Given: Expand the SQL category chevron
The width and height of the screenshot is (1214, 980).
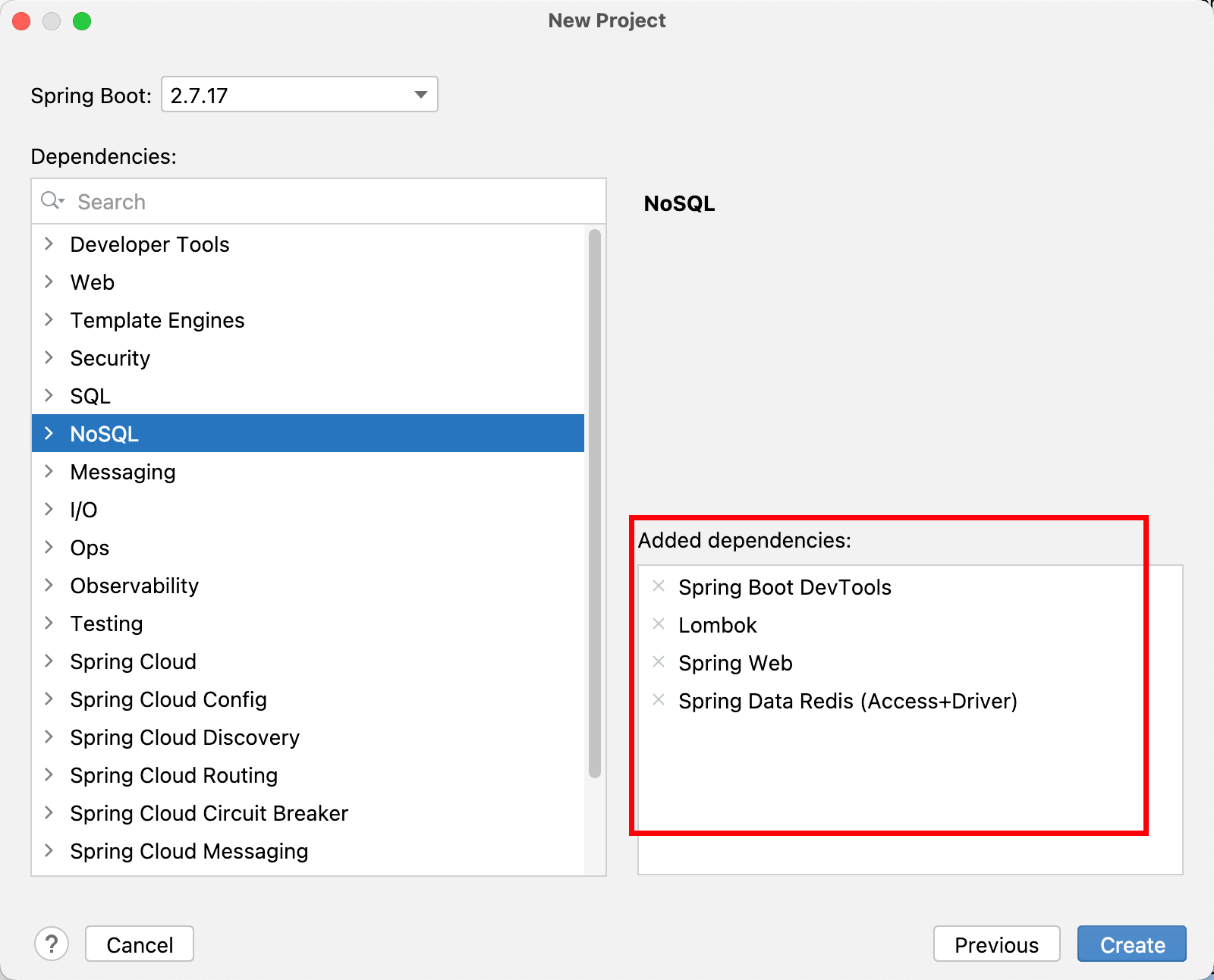Looking at the screenshot, I should click(x=49, y=395).
